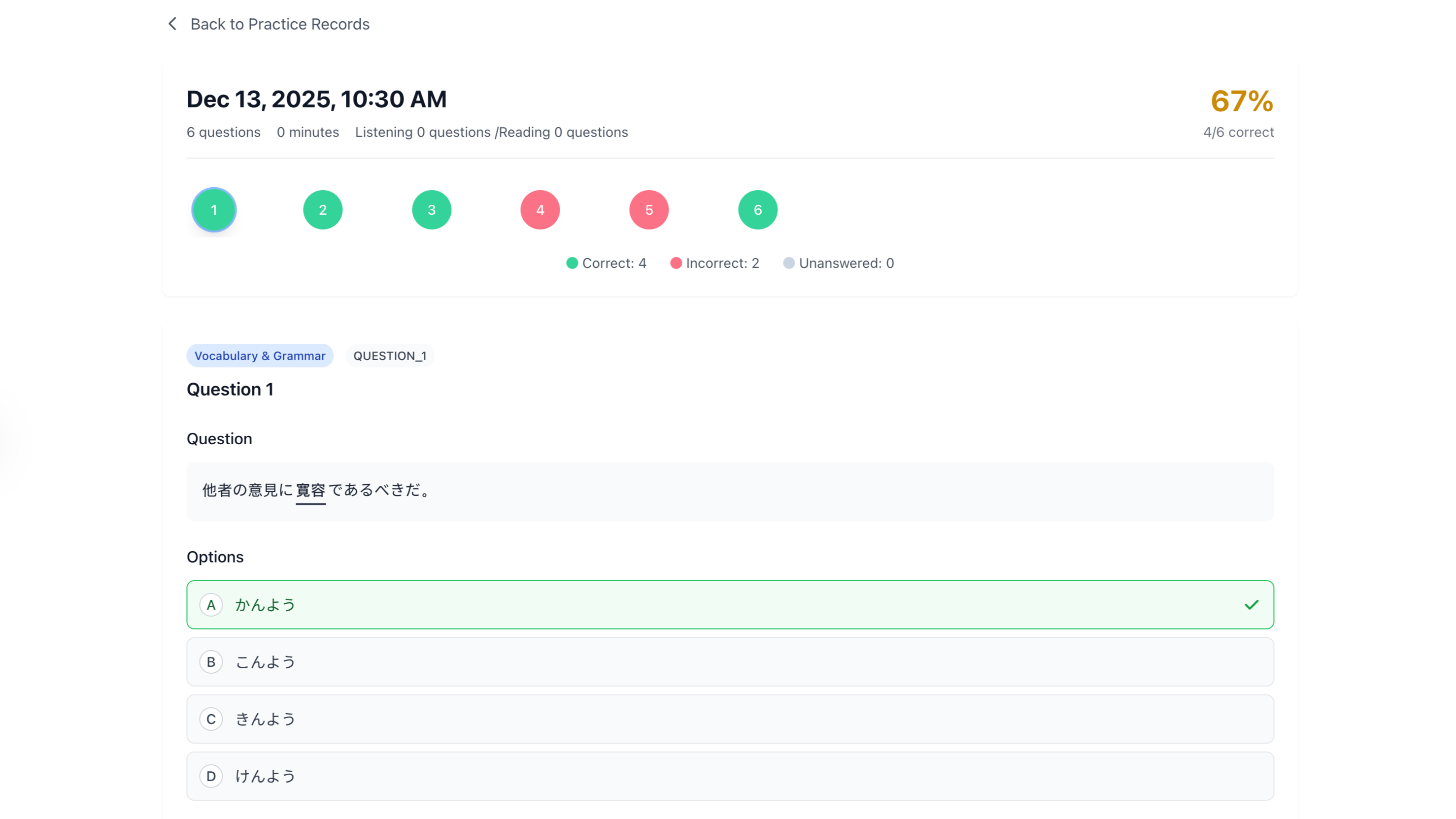Jump to question 5 using the red circle
The width and height of the screenshot is (1456, 819).
coord(648,209)
